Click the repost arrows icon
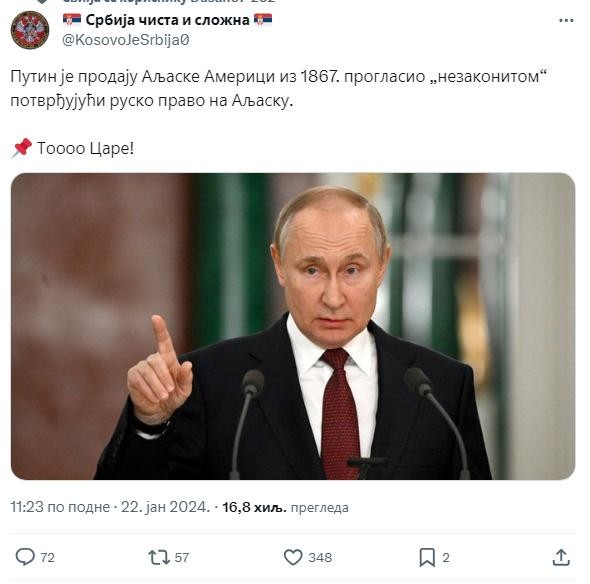The height and width of the screenshot is (584, 590). pyautogui.click(x=159, y=557)
